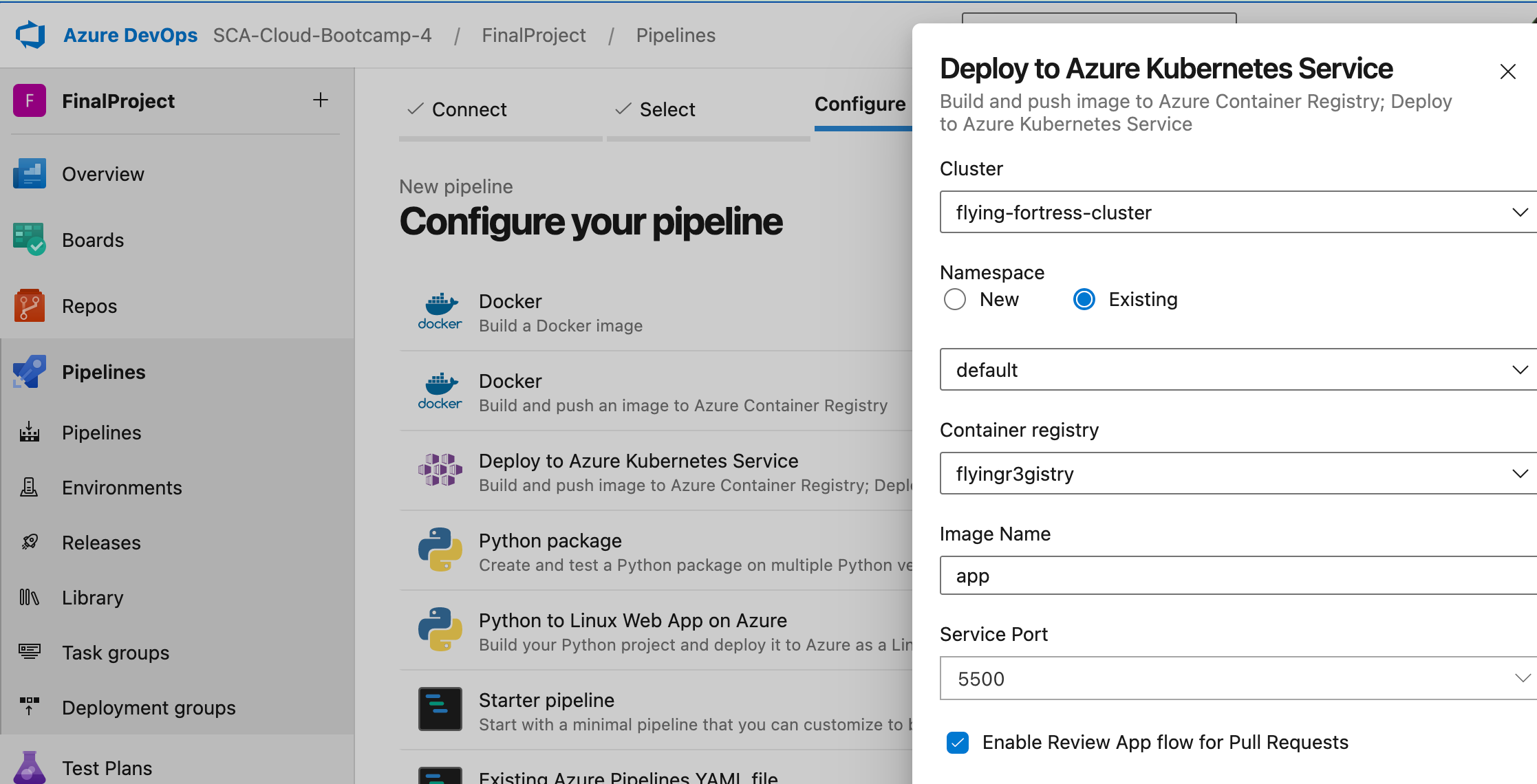
Task: Click the Test Plans flask icon
Action: point(29,767)
